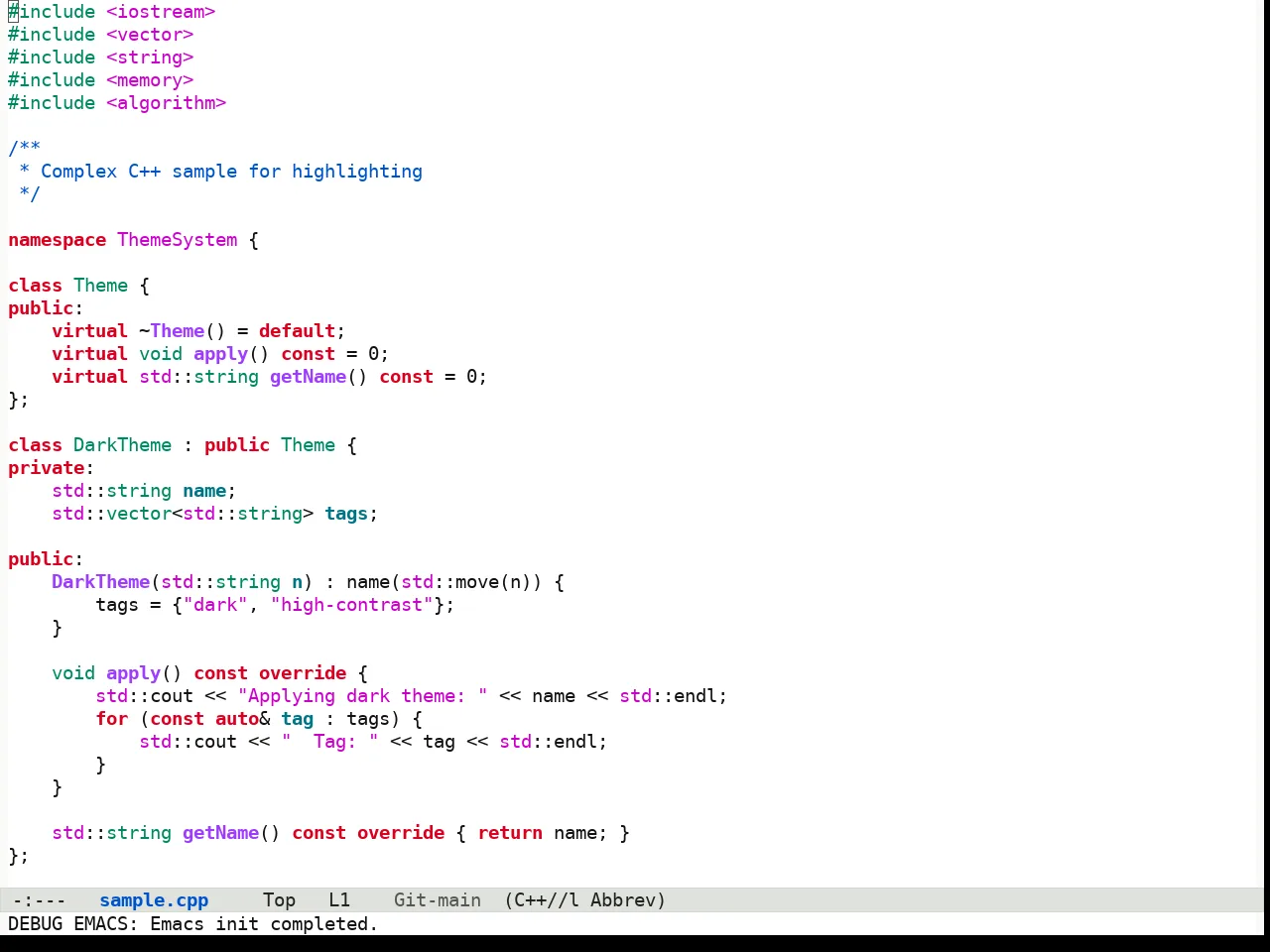The image size is (1270, 952).
Task: Click the 'for' loop keyword
Action: click(112, 719)
